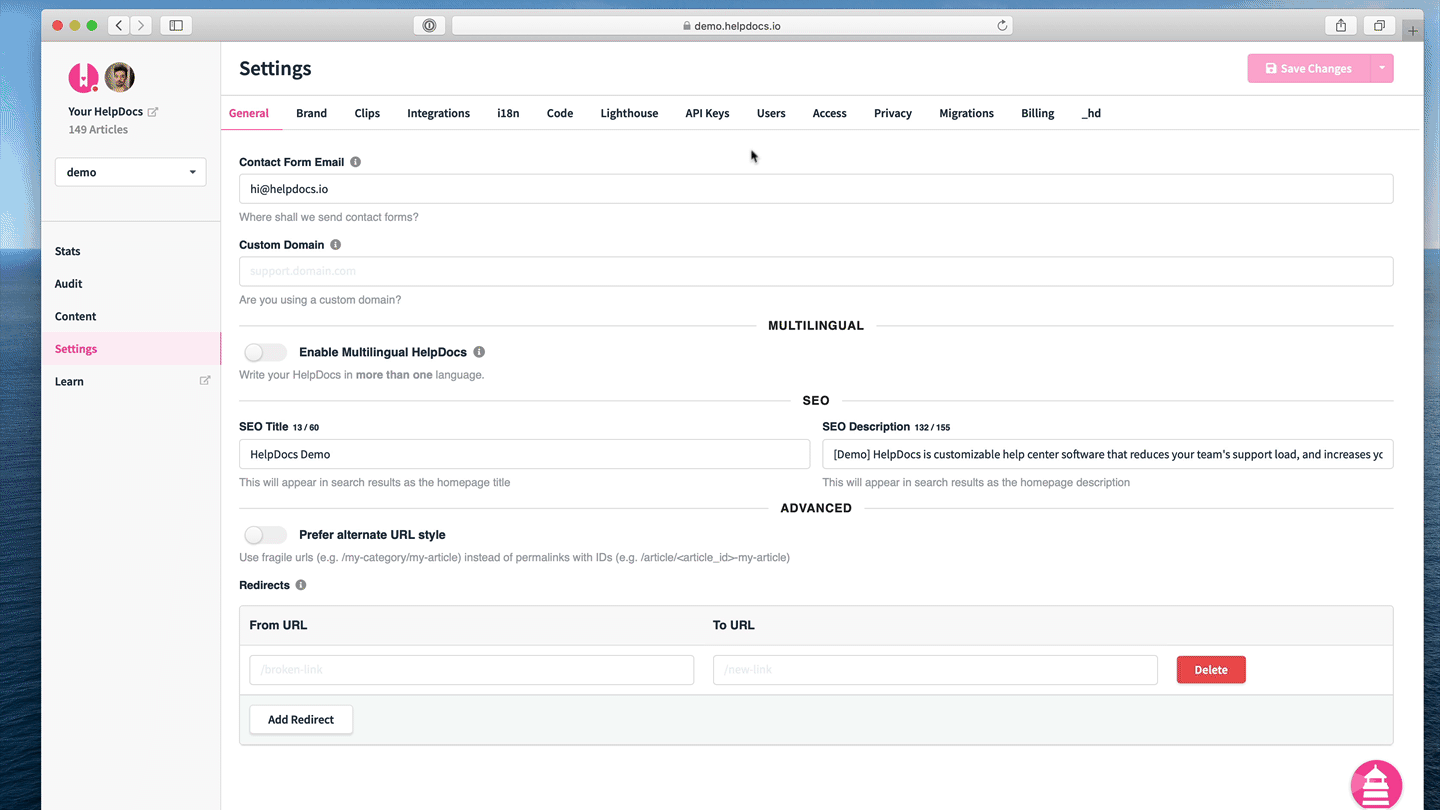Open the Migrations tab
Screen dimensions: 1440x810
click(x=966, y=113)
